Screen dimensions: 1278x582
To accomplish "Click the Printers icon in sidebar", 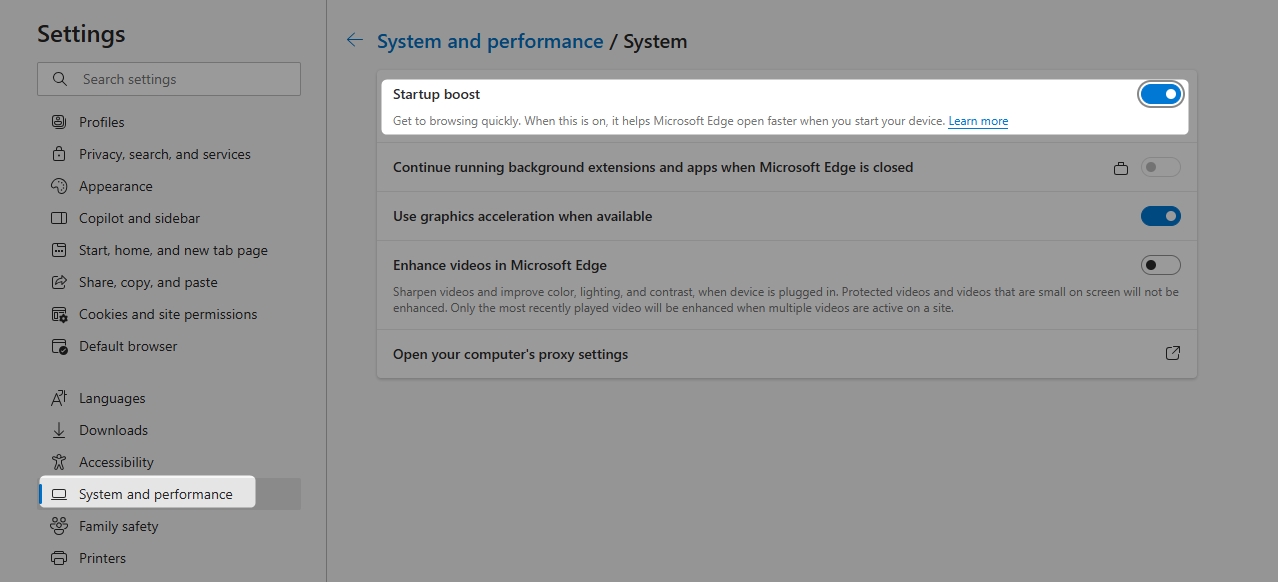I will (x=59, y=558).
